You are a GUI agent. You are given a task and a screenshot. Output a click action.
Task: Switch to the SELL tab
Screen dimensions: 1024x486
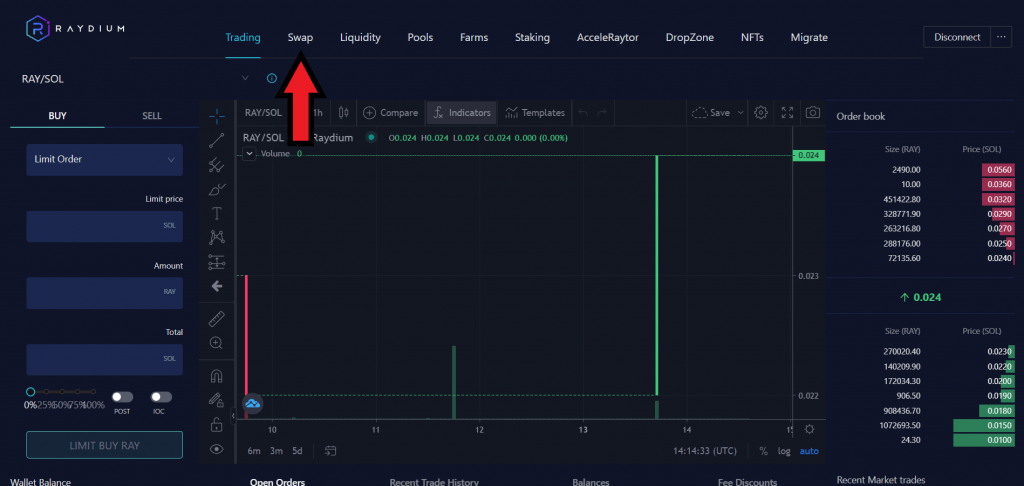pyautogui.click(x=151, y=116)
